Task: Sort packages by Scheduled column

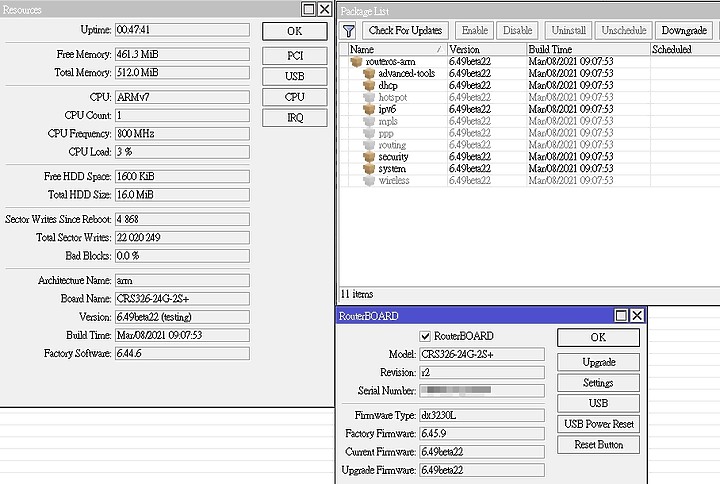Action: tap(685, 49)
